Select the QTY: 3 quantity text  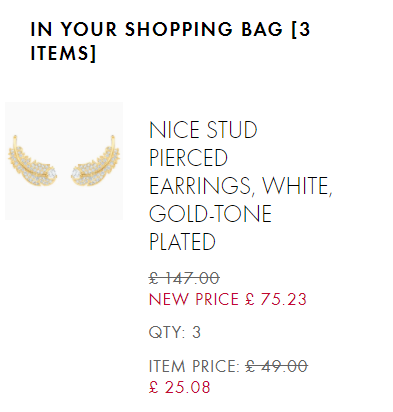click(175, 332)
